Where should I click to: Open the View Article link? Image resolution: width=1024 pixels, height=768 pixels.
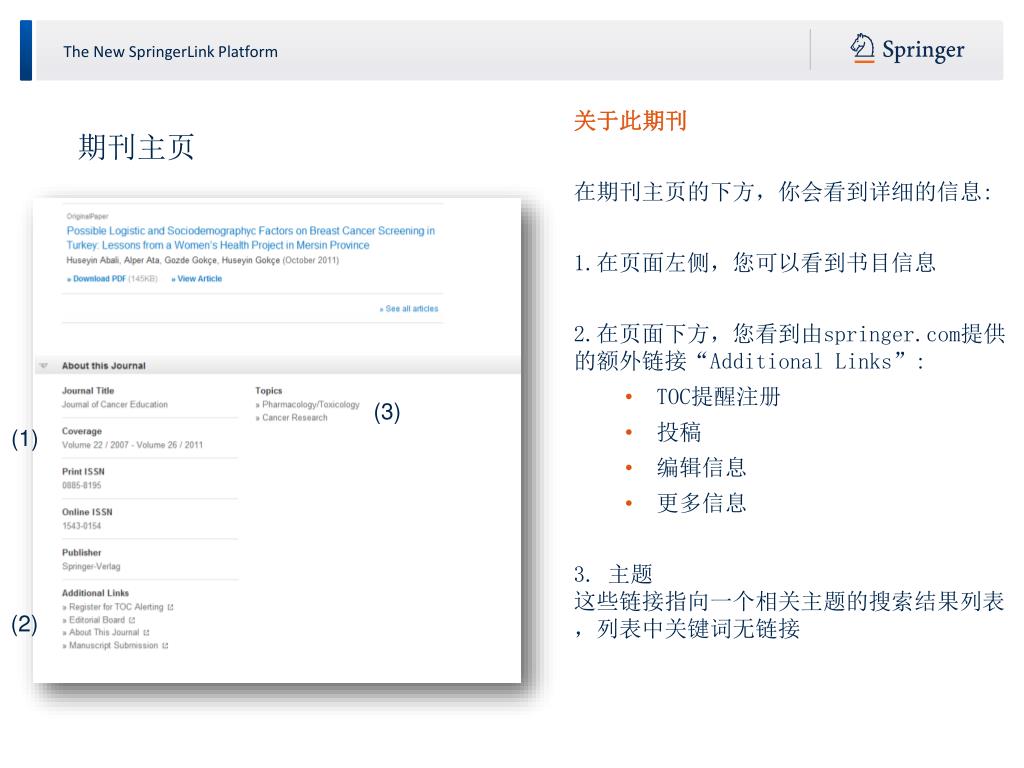(197, 279)
